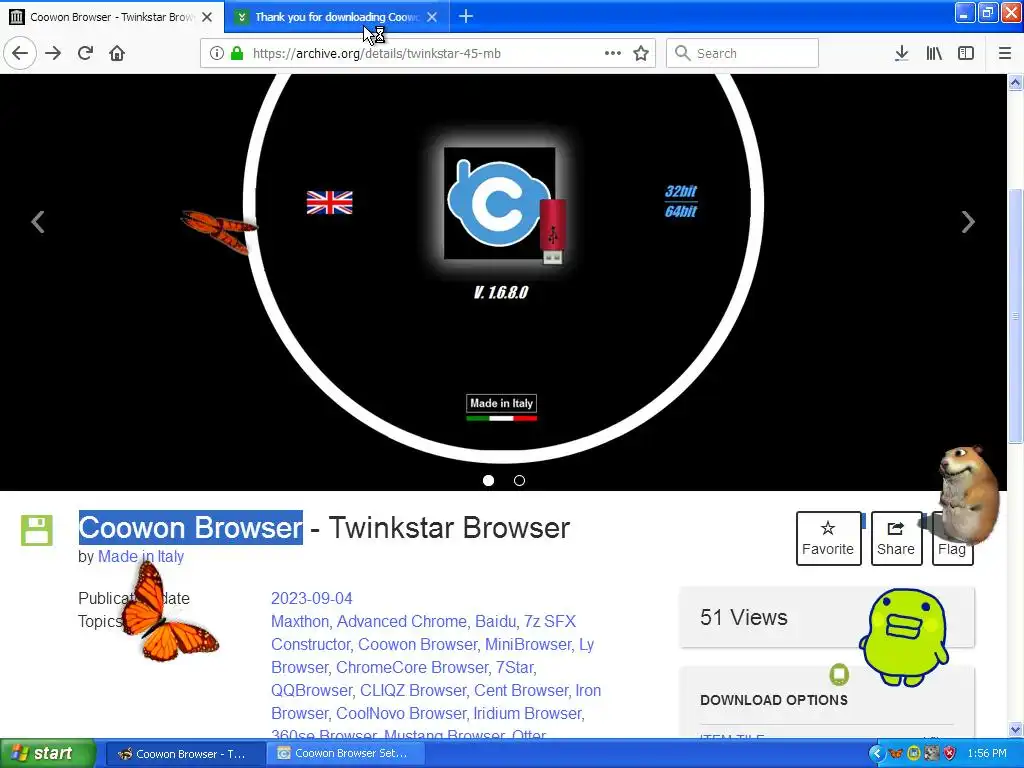
Task: Focus the Search box in toolbar
Action: click(x=743, y=53)
